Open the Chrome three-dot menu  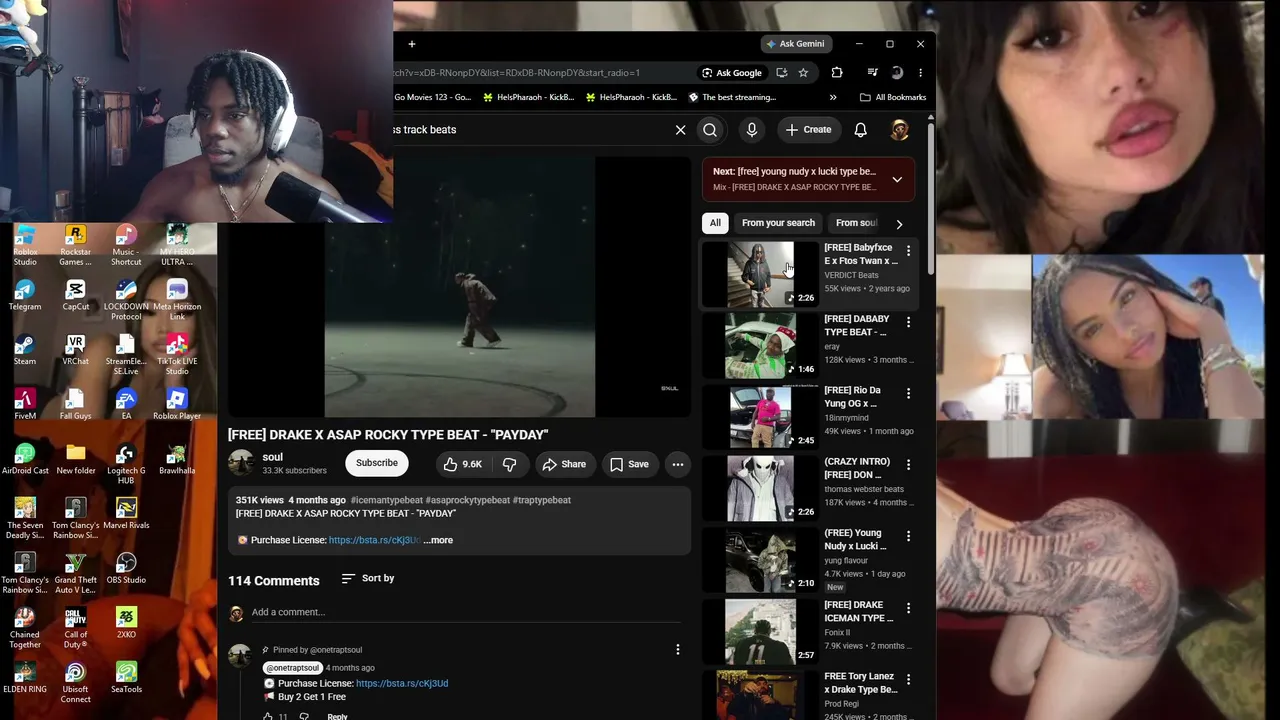[x=920, y=72]
